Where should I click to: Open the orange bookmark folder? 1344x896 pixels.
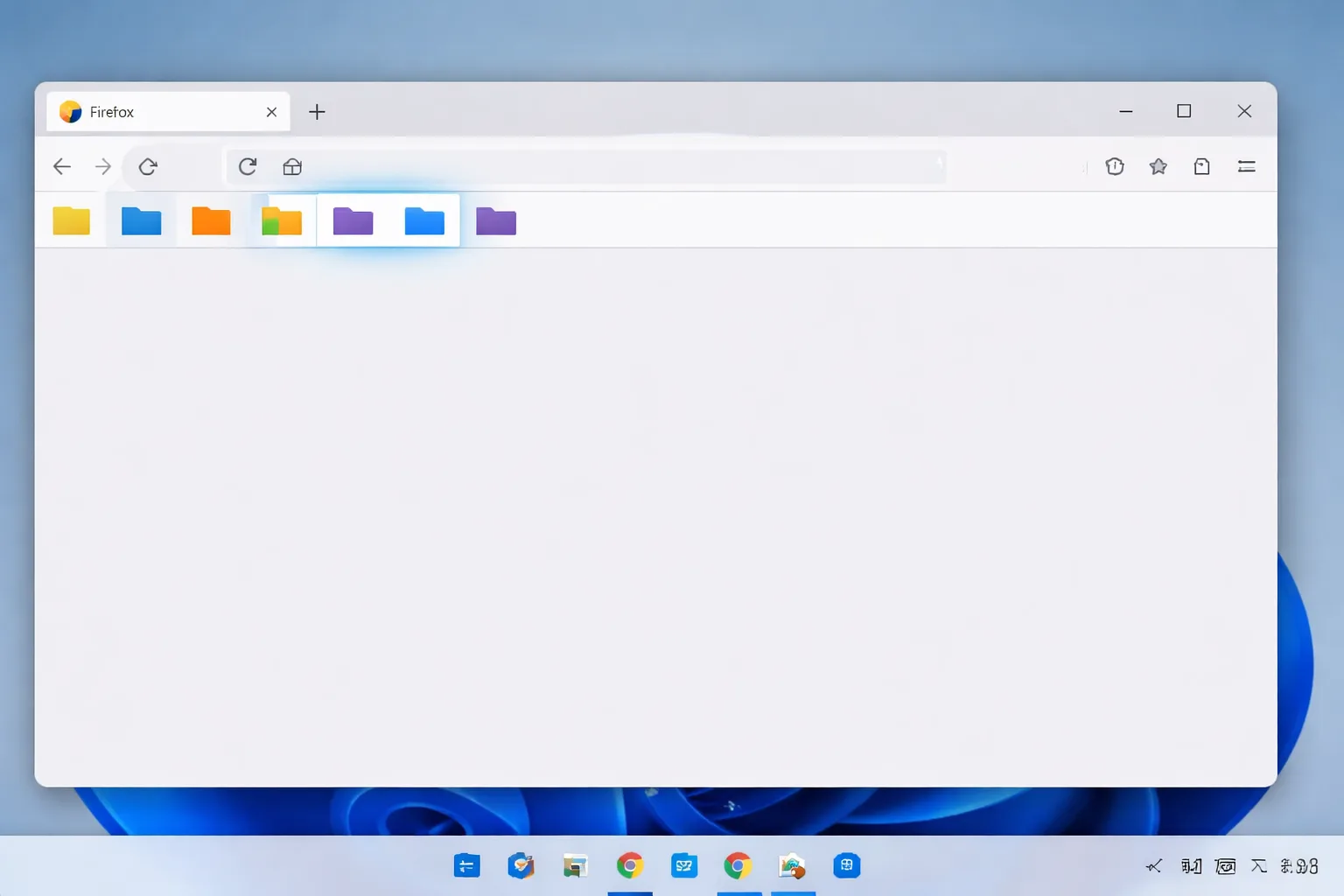coord(211,220)
